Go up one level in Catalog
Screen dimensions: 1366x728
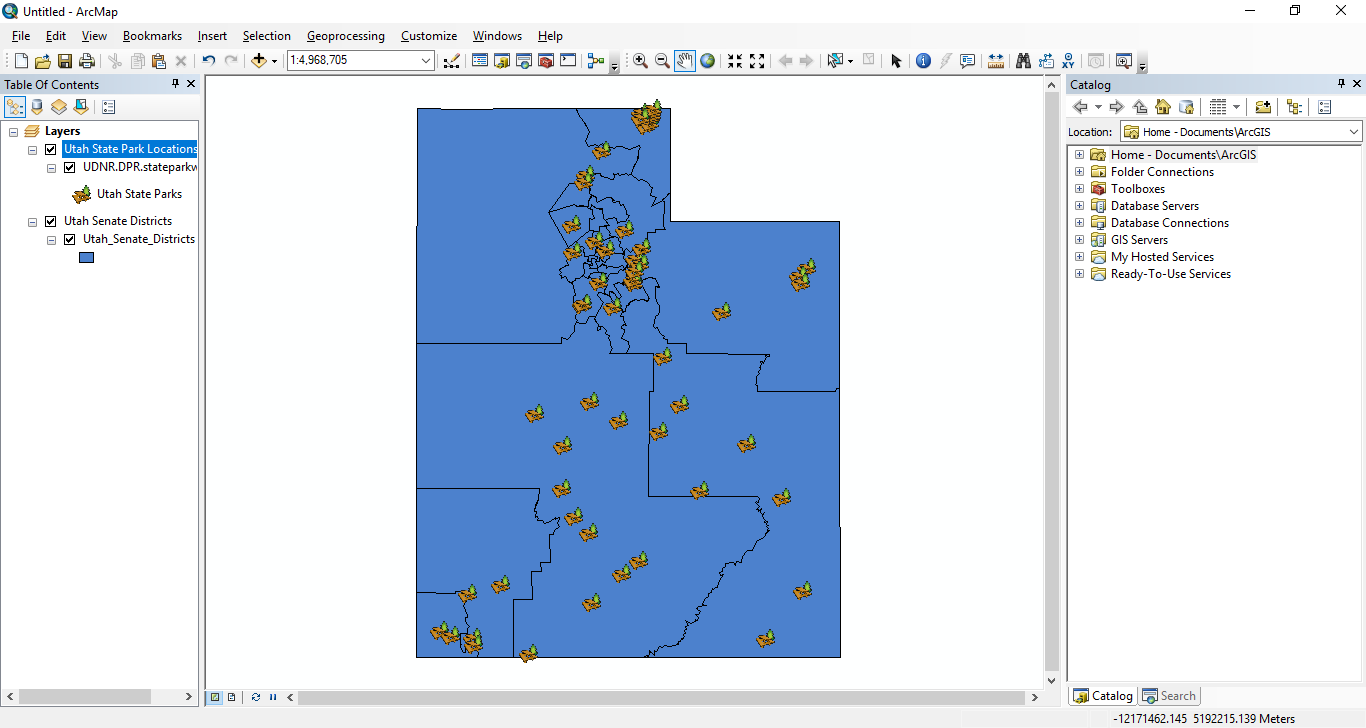pos(1140,106)
